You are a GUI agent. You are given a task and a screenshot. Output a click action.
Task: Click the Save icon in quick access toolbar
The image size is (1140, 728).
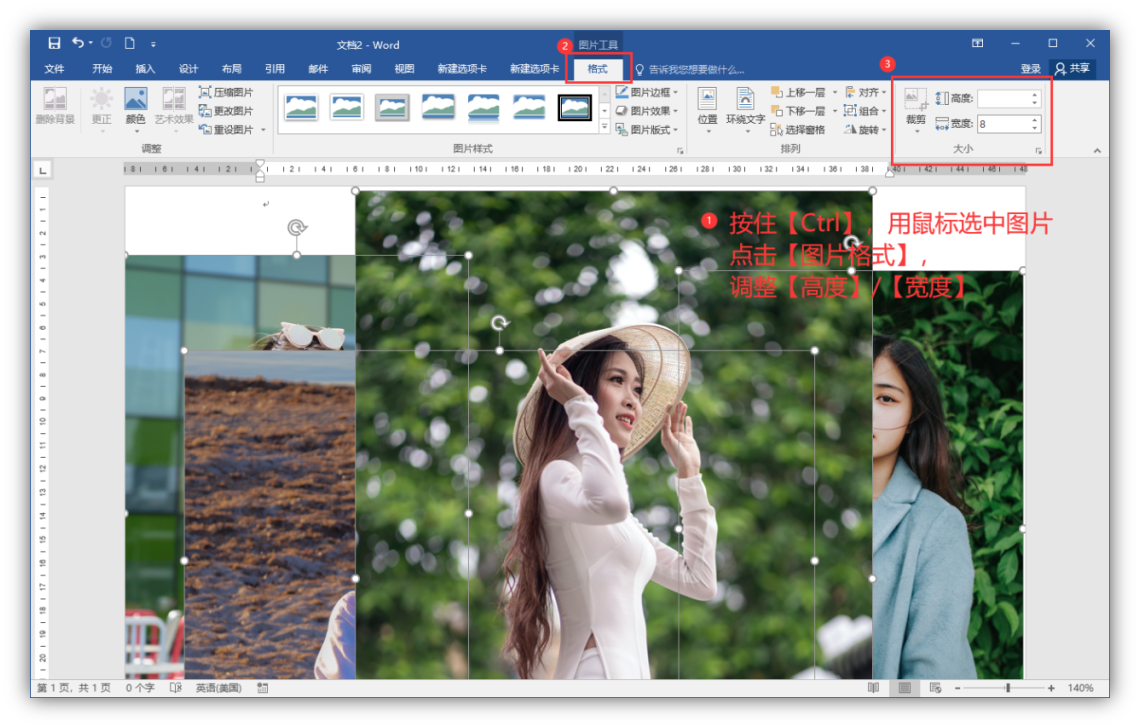click(54, 44)
